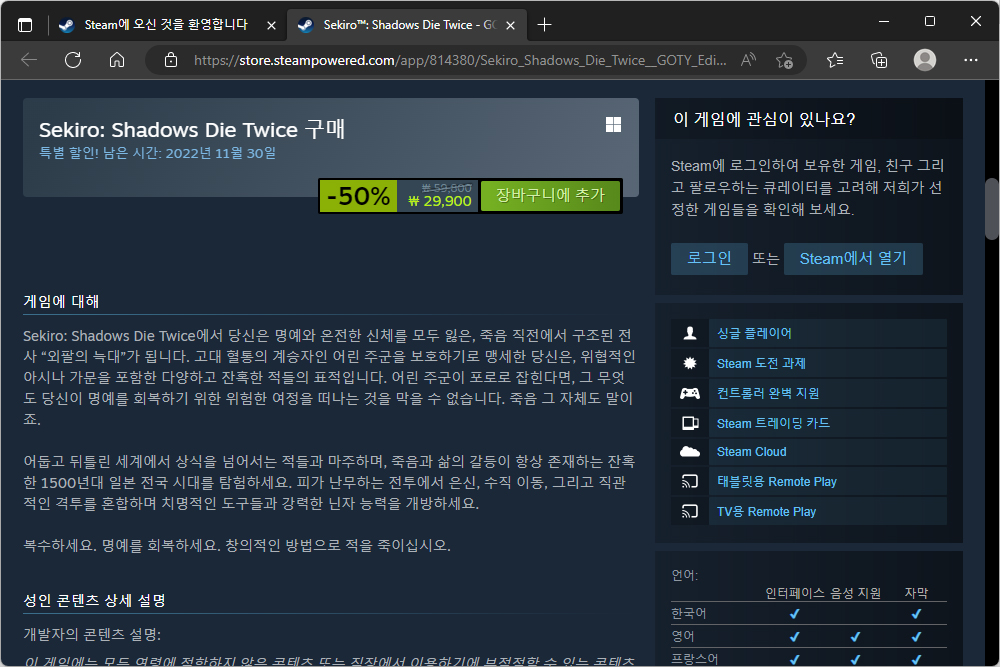
Task: Click the Steam Cloud cloud icon
Action: click(689, 451)
